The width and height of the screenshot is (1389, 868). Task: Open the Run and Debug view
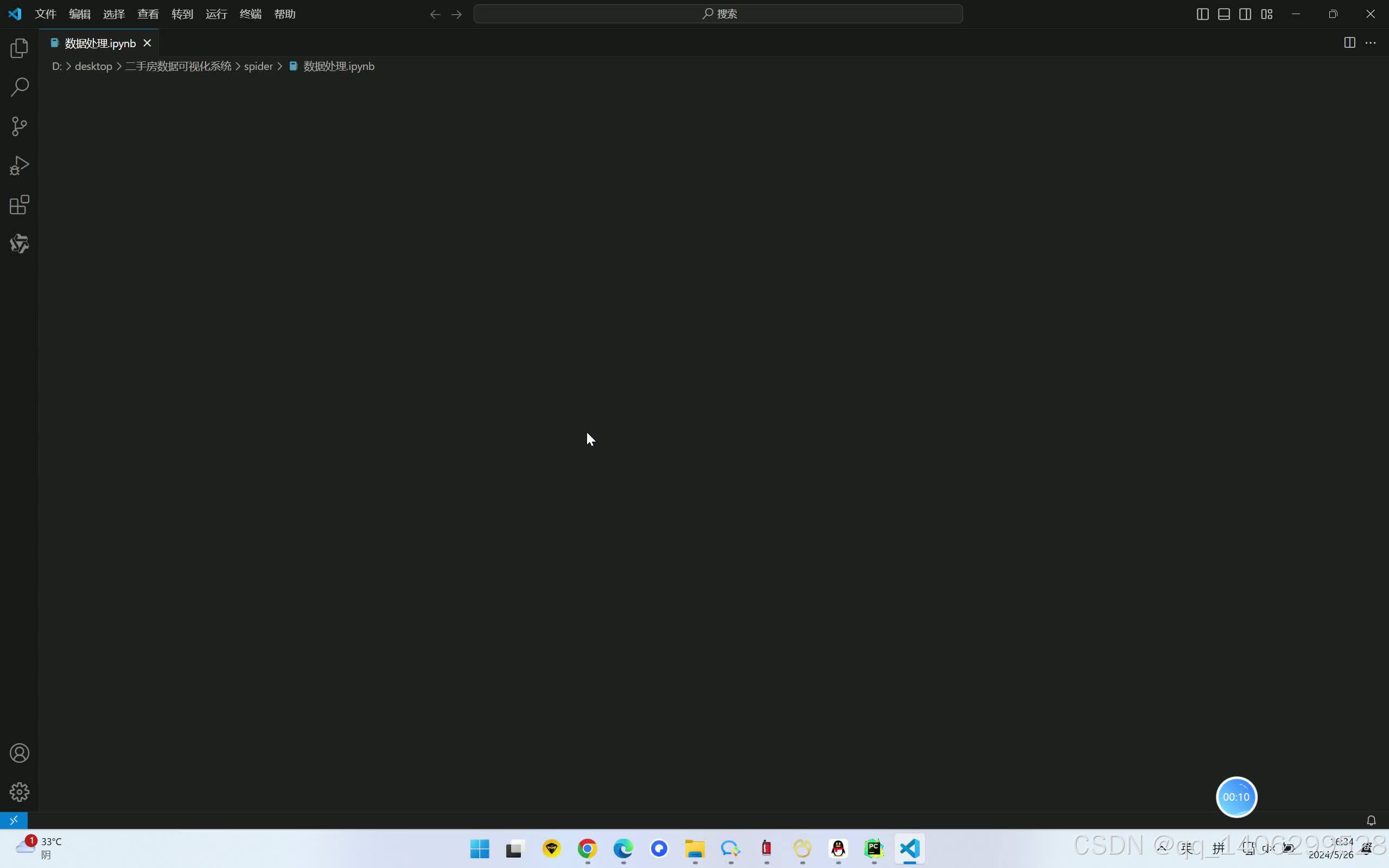pyautogui.click(x=19, y=165)
